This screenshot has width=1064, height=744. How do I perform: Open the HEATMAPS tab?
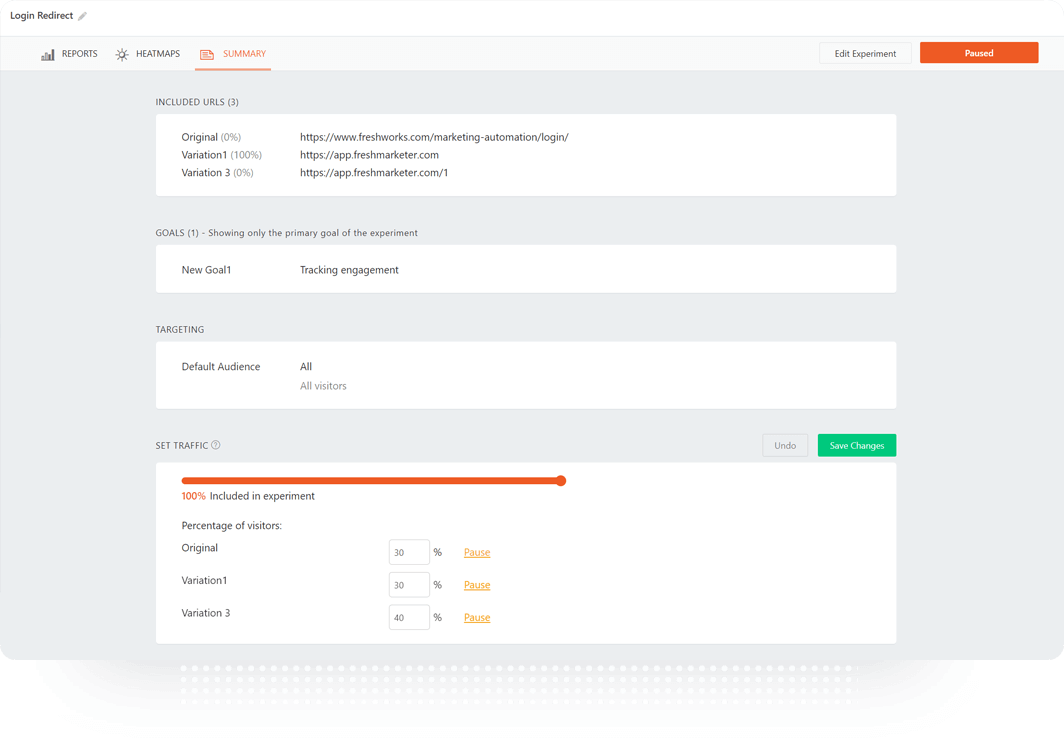(x=157, y=54)
